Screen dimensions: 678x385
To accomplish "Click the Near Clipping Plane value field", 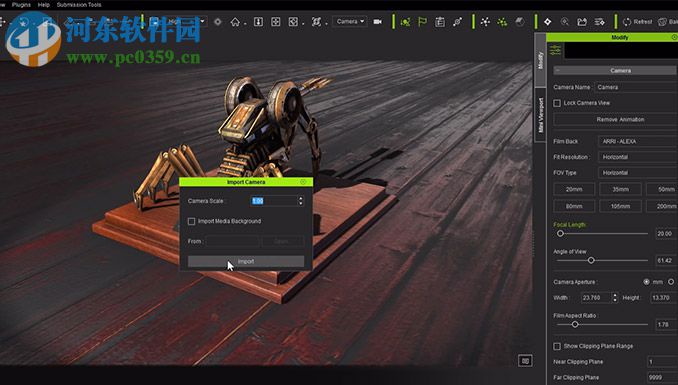I will [662, 362].
